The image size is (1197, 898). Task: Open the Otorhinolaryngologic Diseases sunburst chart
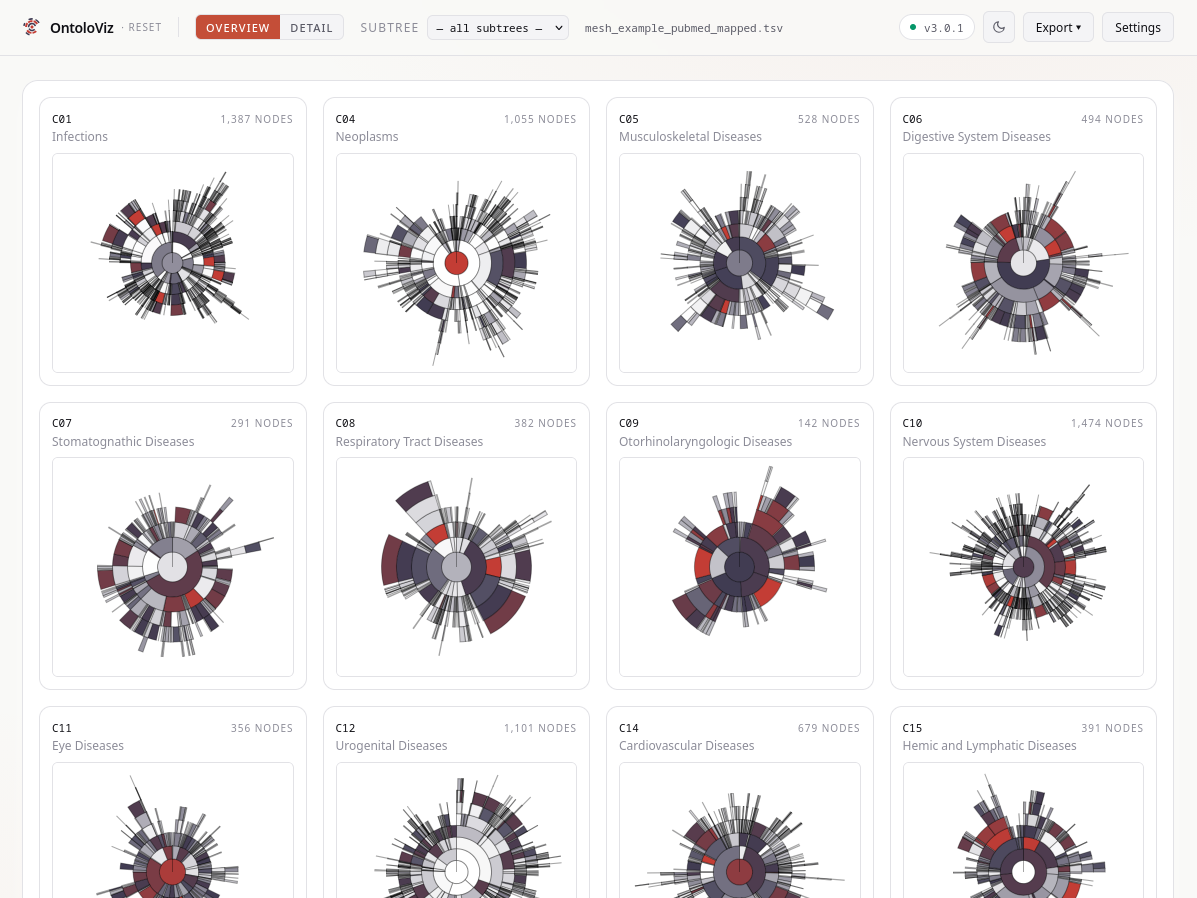tap(740, 567)
